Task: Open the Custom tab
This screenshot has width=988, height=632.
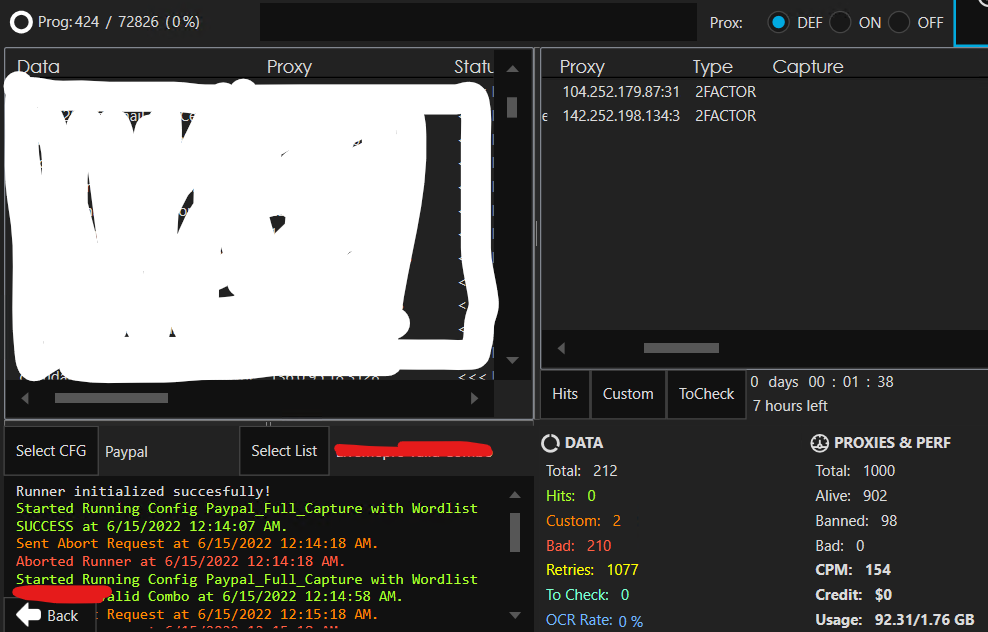Action: coord(628,394)
